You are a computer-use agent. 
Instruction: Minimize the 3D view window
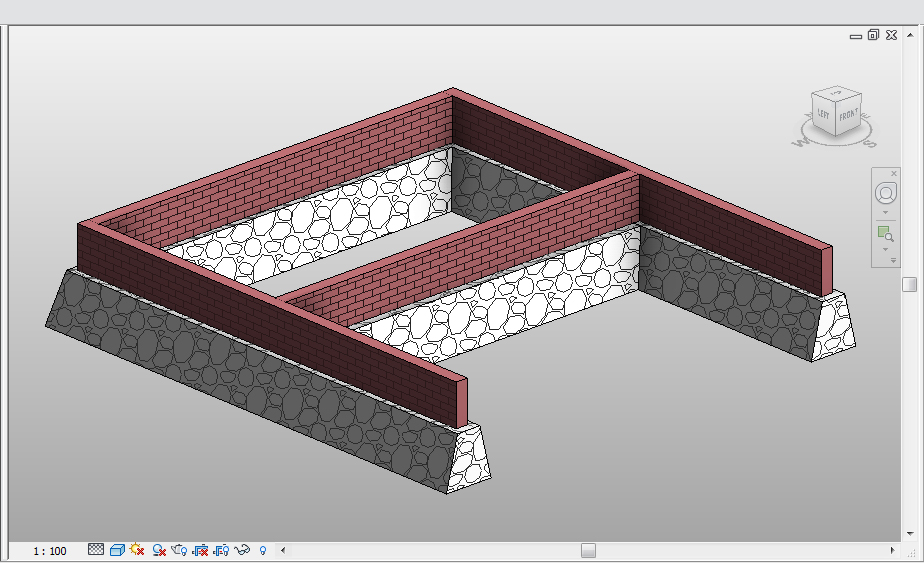tap(856, 36)
